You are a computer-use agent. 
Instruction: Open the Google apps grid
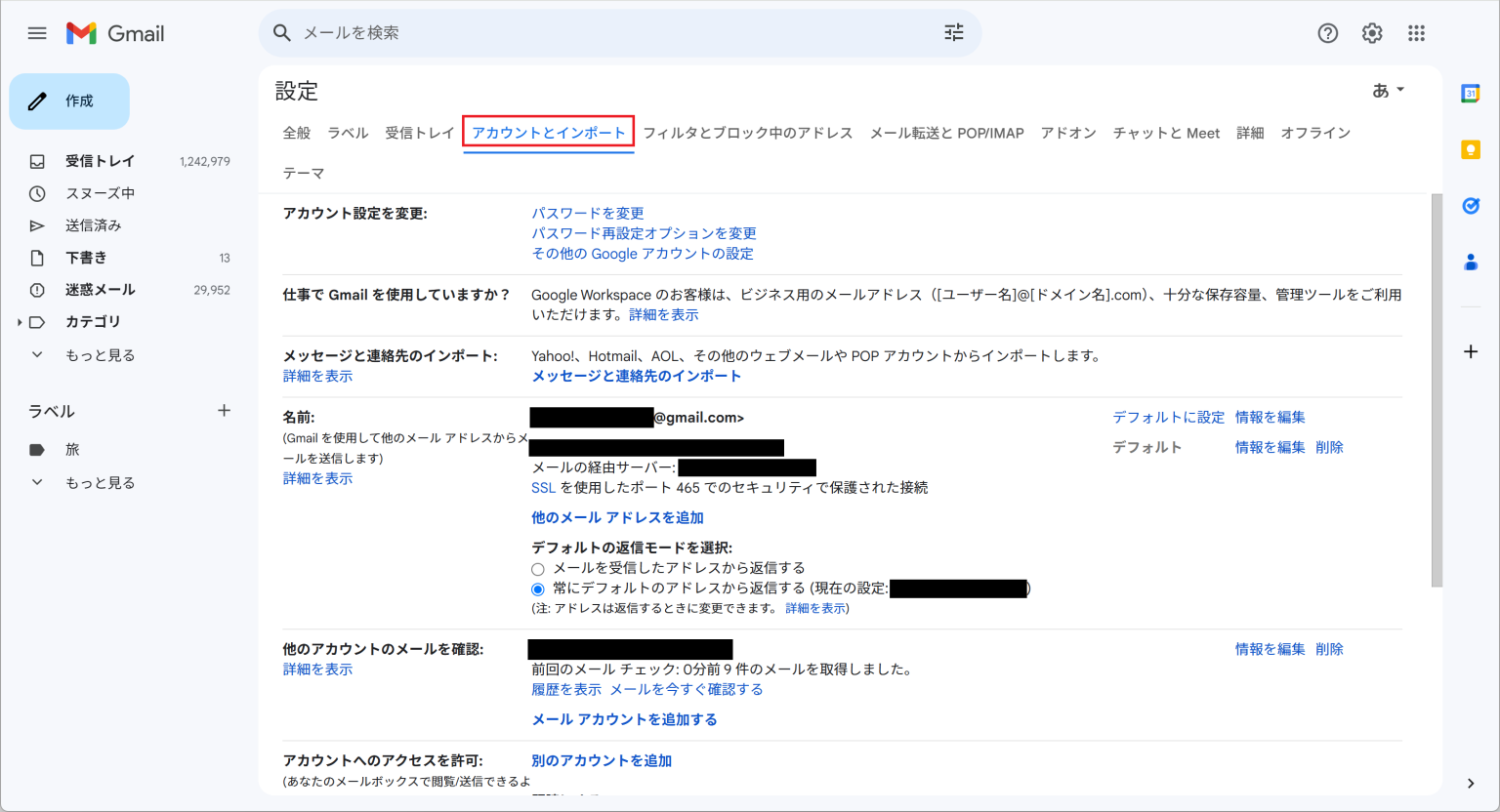pos(1416,32)
